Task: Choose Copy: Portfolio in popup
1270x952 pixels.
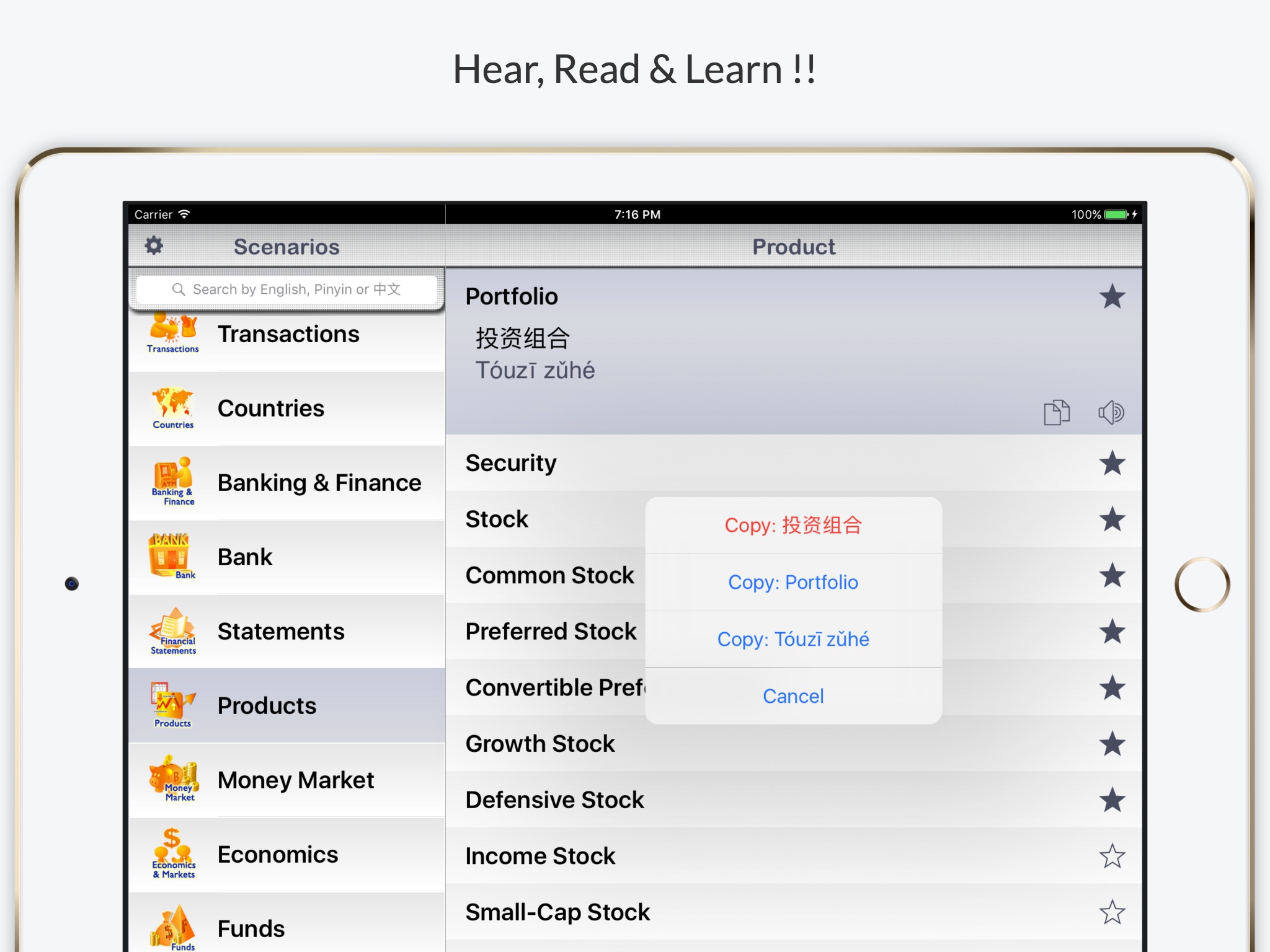Action: click(793, 583)
